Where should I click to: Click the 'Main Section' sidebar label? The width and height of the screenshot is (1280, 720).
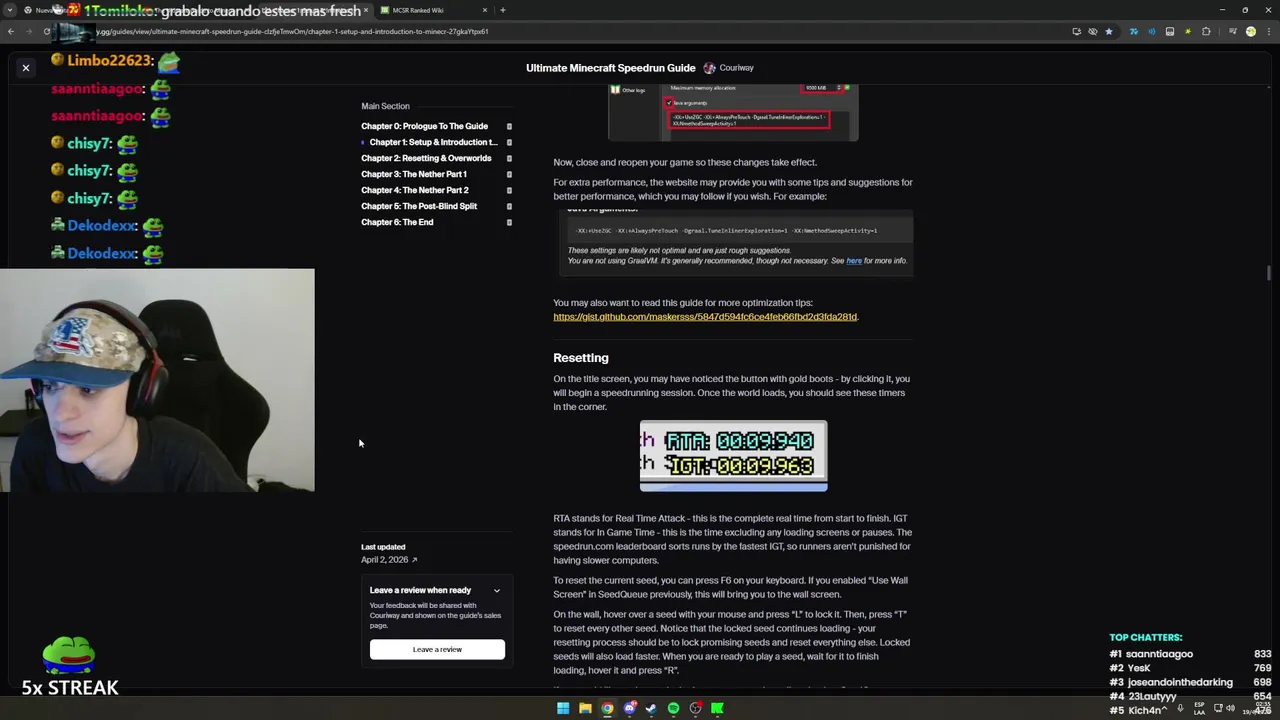385,106
